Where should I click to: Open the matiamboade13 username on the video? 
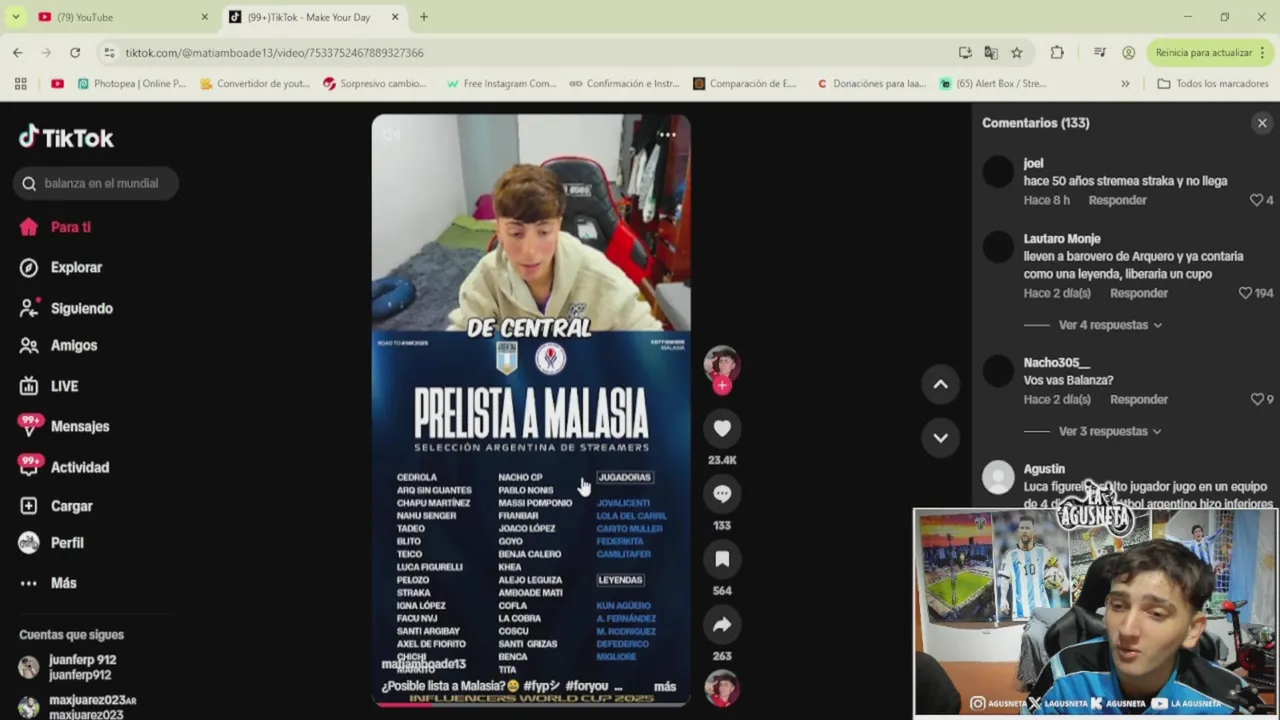pyautogui.click(x=424, y=664)
